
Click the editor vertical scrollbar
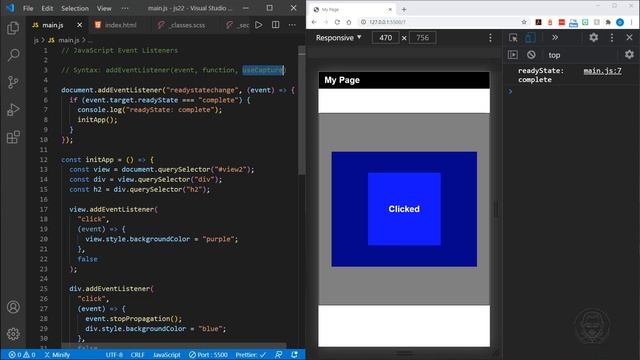coord(302,110)
